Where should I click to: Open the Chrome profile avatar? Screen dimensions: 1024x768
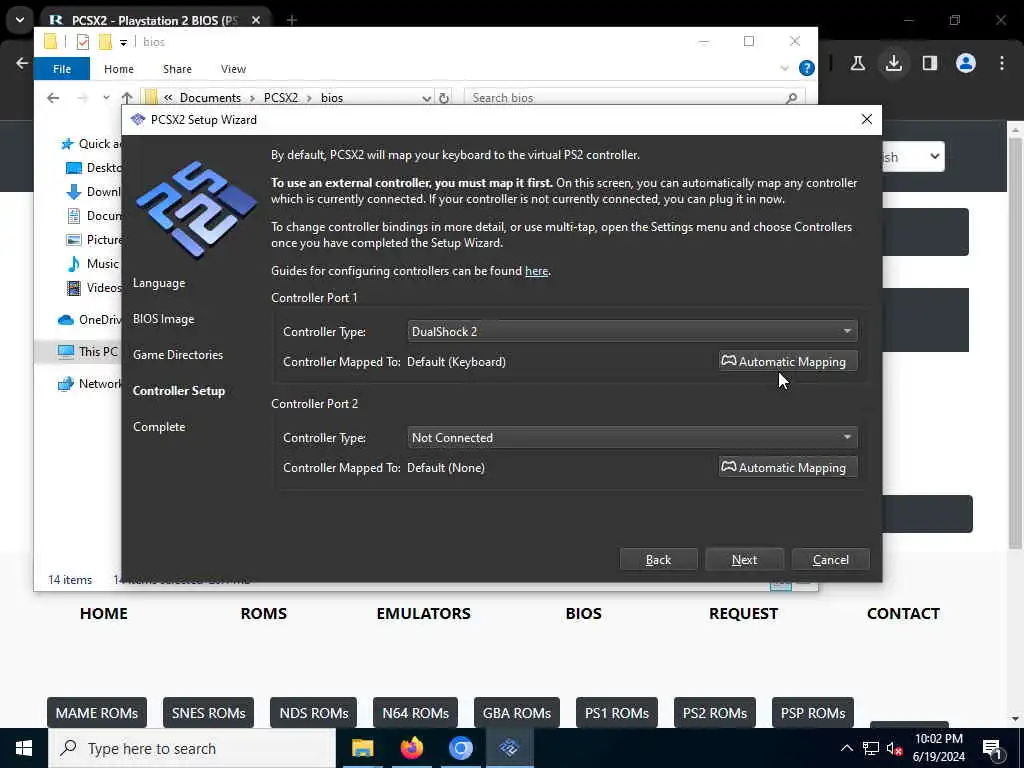[966, 63]
